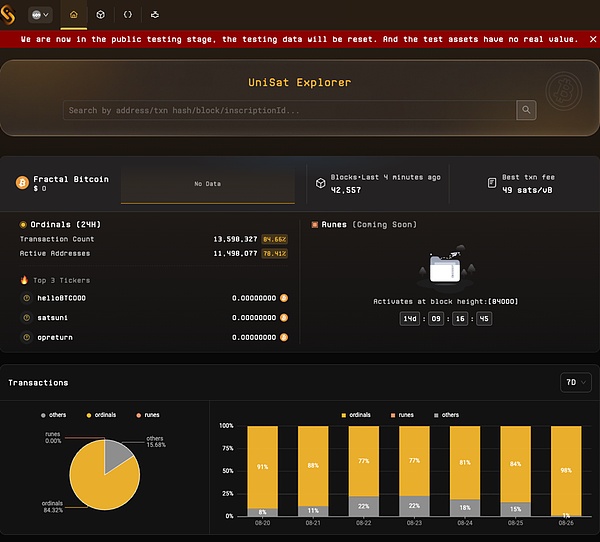Viewport: 600px width, 542px height.
Task: Click the UniSat logo in the header
Action: tap(12, 15)
